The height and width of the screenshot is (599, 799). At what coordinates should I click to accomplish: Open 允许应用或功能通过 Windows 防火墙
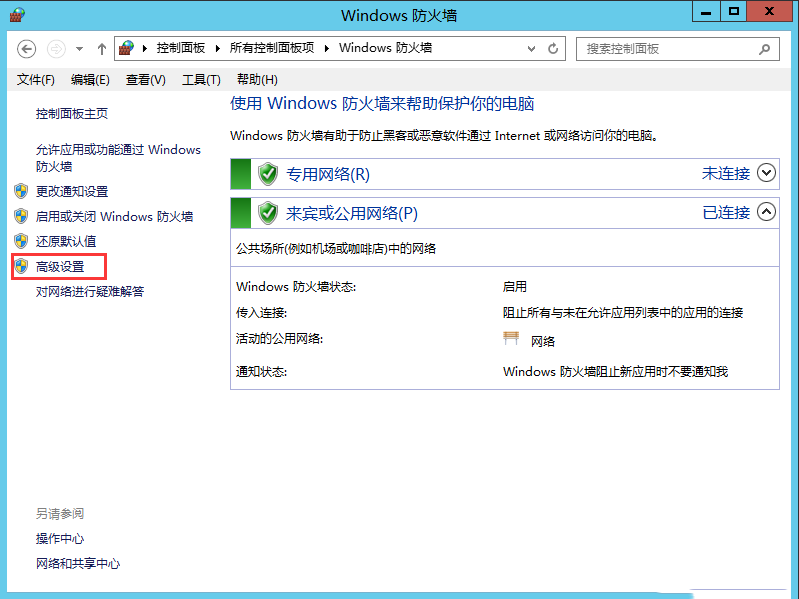(x=118, y=158)
